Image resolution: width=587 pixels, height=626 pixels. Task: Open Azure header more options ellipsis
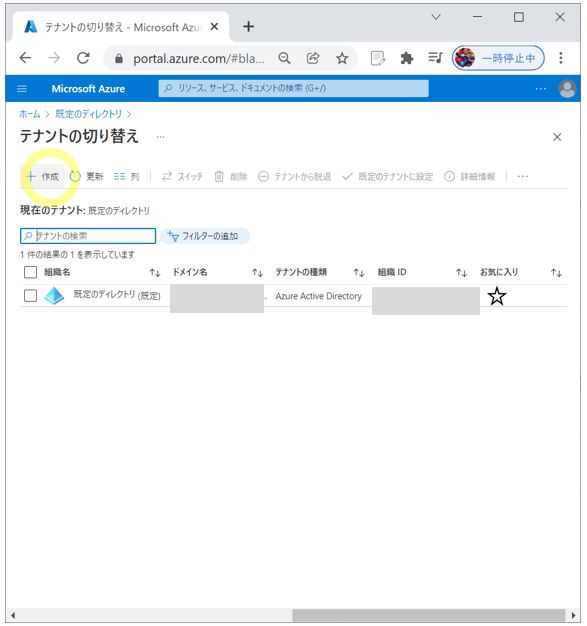[x=541, y=89]
